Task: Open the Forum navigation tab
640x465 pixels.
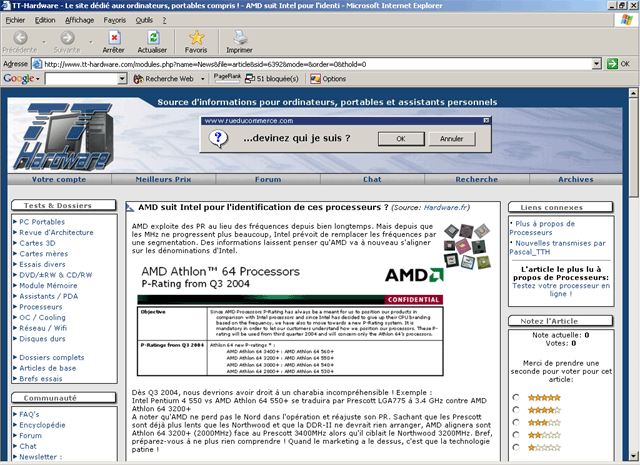Action: tap(268, 179)
